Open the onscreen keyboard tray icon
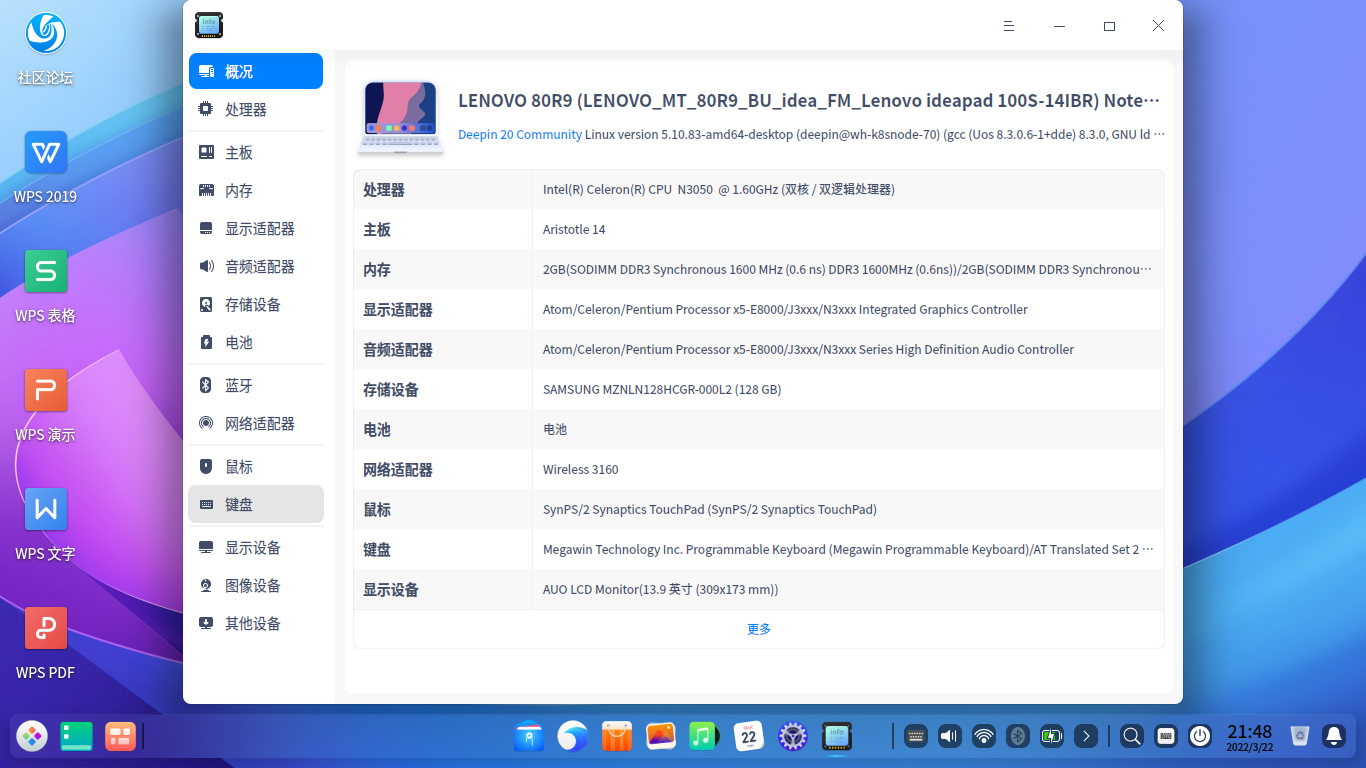Image resolution: width=1366 pixels, height=768 pixels. (916, 737)
